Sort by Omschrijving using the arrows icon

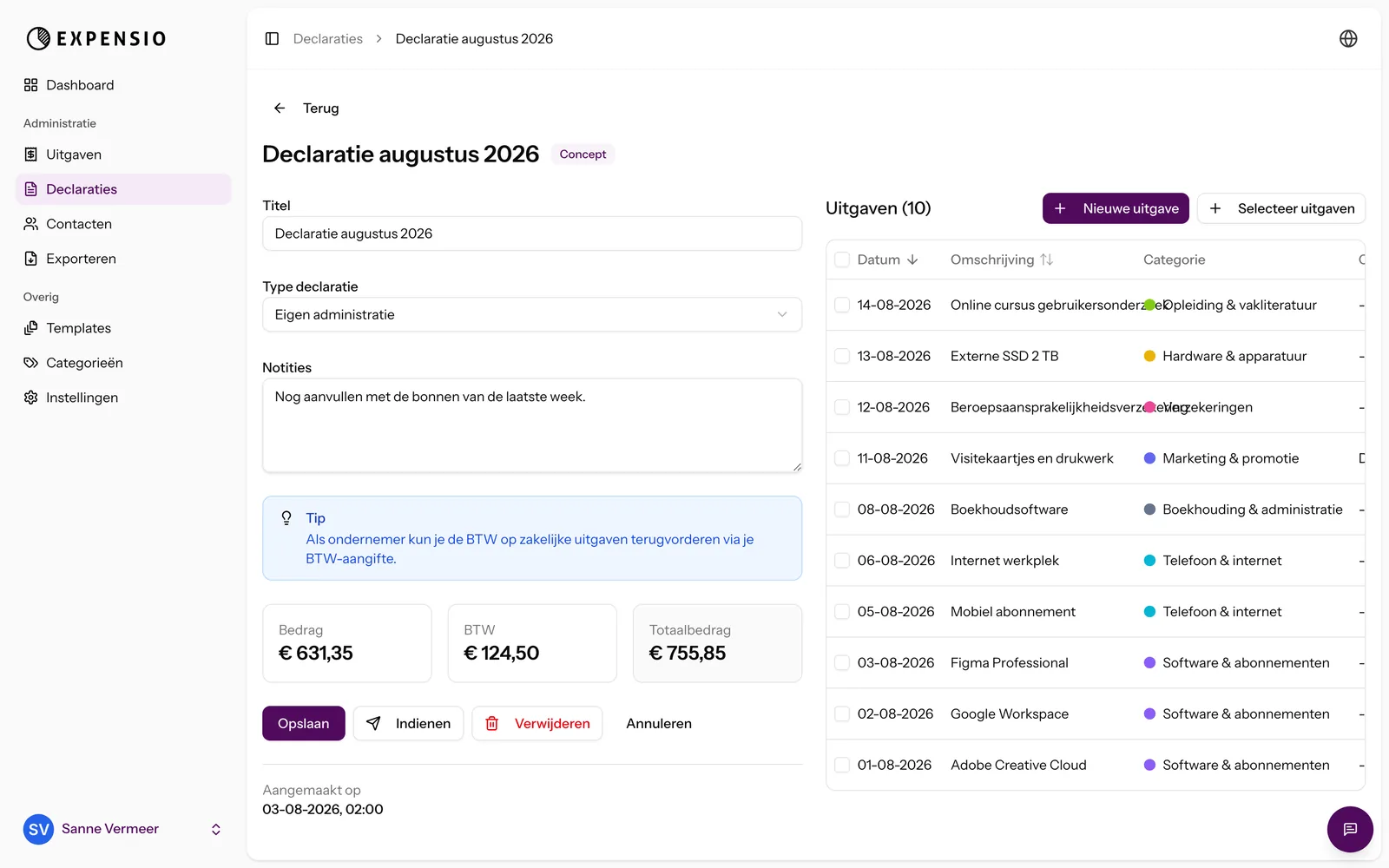coord(1046,260)
